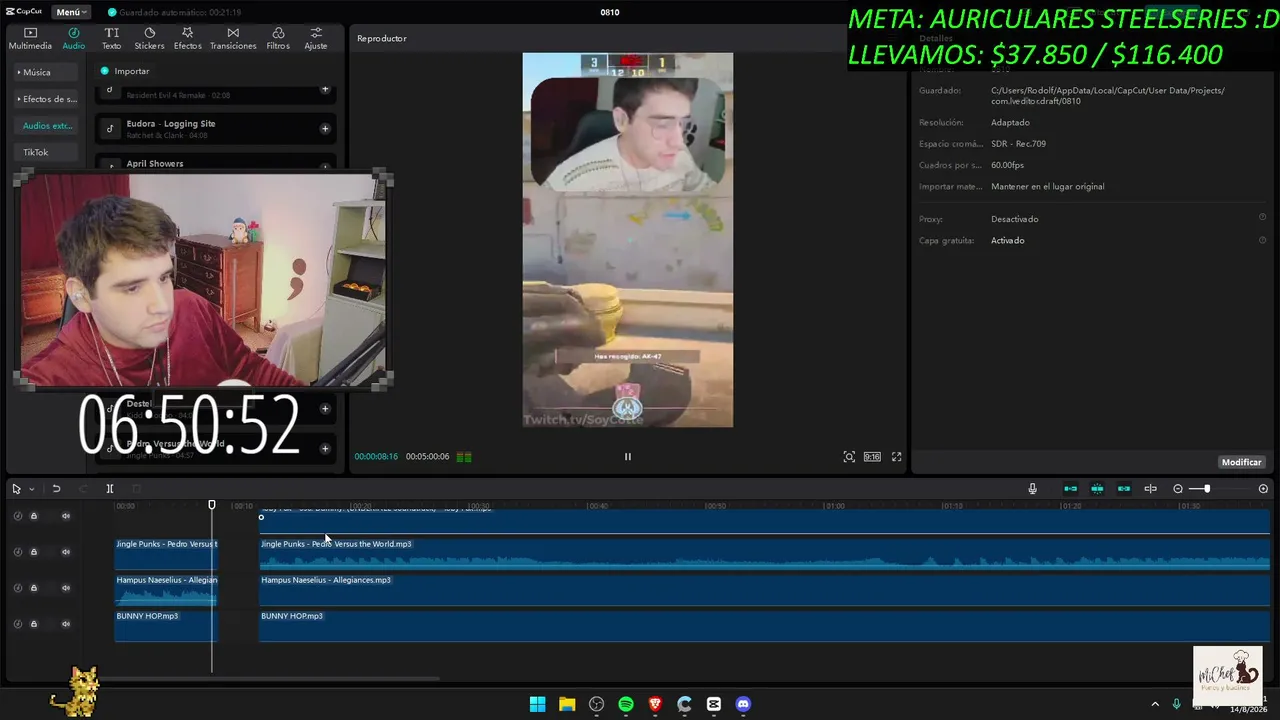The width and height of the screenshot is (1280, 720).
Task: Click the 01:00 timeline ruler mark
Action: tap(833, 506)
